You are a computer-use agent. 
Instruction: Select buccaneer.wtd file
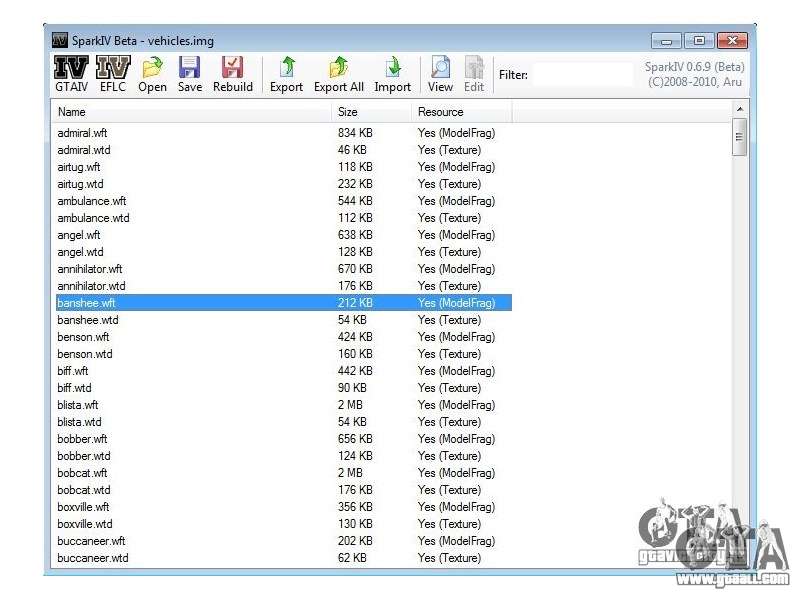coord(93,558)
